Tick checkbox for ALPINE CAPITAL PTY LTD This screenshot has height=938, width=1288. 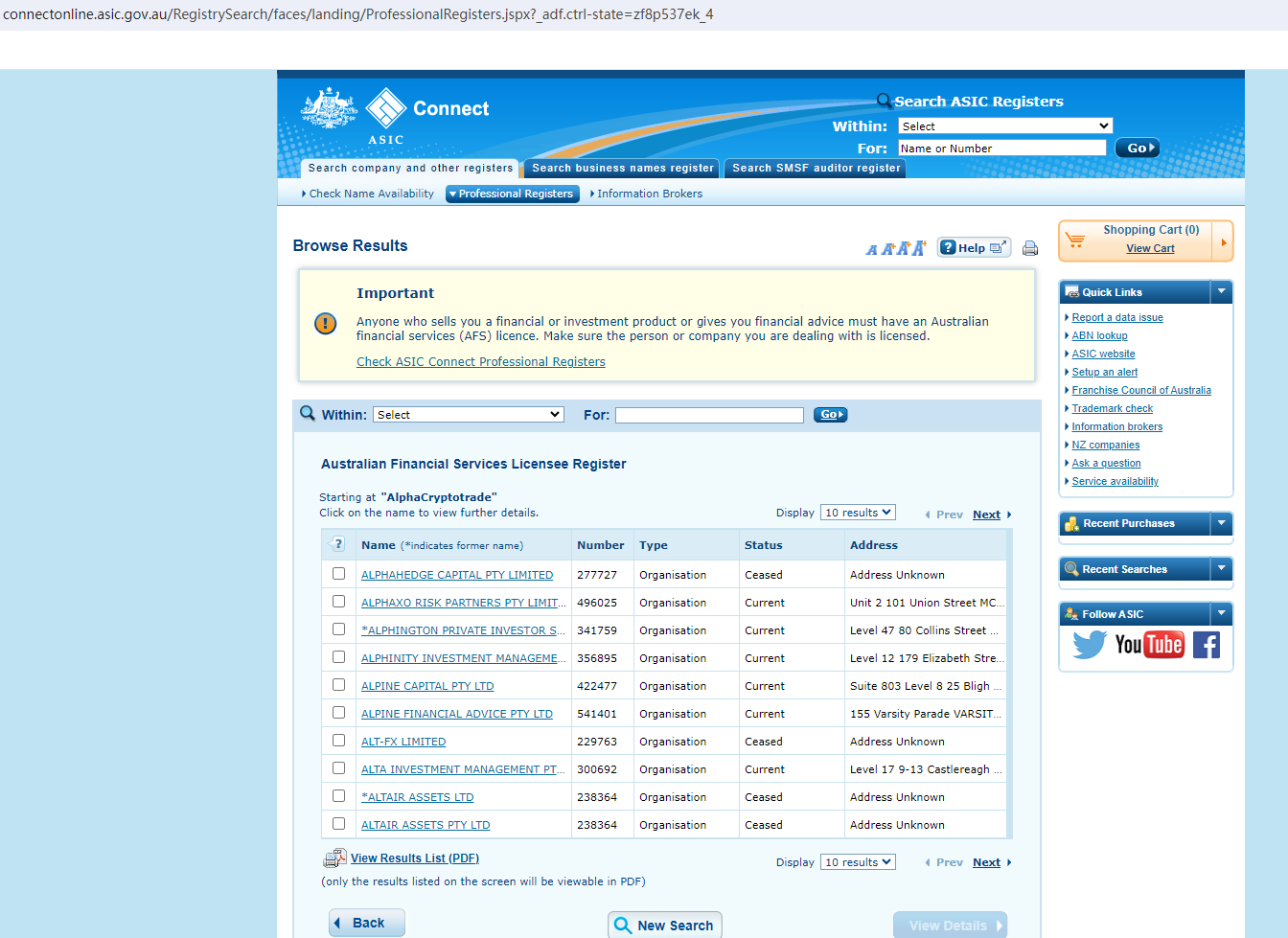(x=338, y=685)
